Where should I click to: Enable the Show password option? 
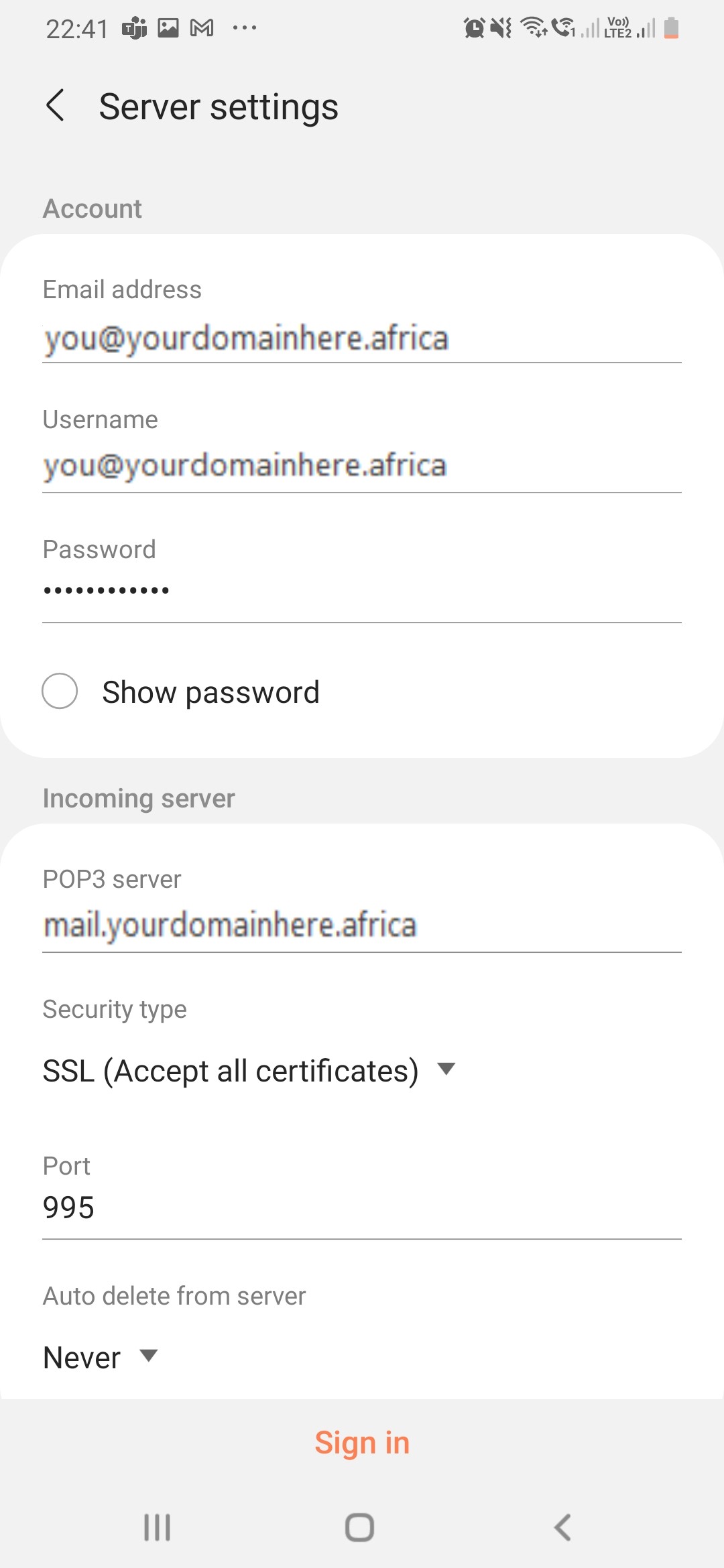pos(60,691)
